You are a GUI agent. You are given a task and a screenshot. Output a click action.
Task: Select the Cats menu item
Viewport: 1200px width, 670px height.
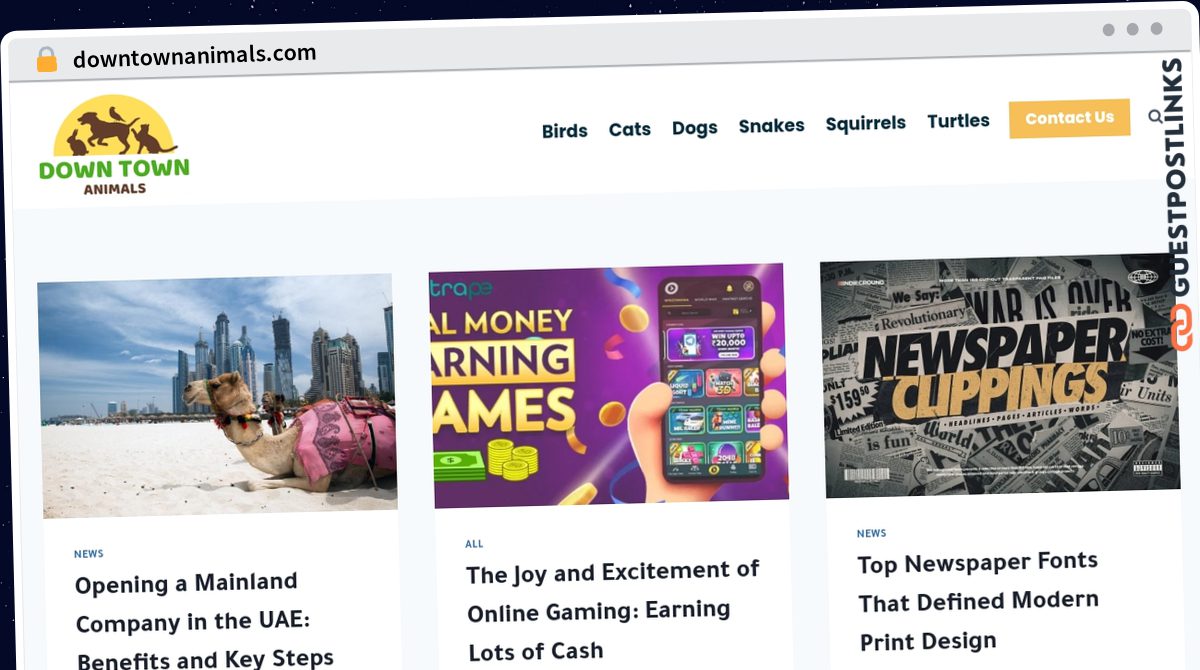629,129
